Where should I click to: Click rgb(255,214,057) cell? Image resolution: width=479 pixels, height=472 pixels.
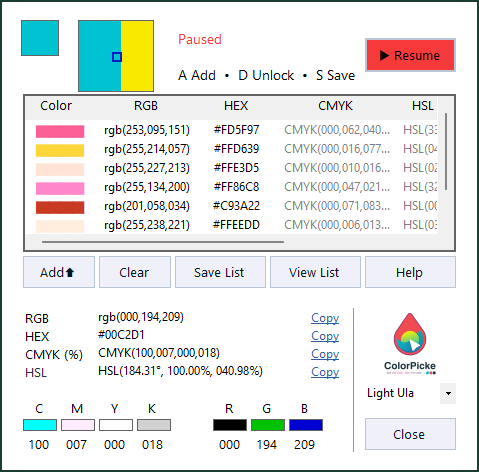click(x=147, y=149)
